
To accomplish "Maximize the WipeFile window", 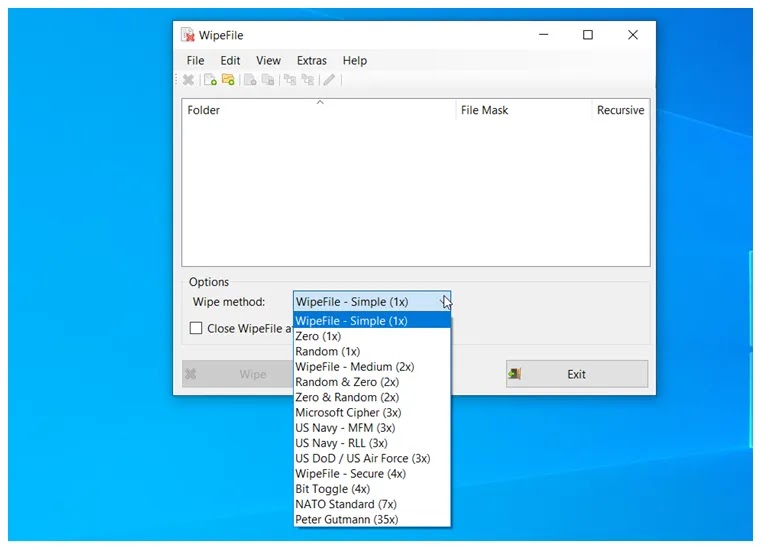I will click(x=588, y=35).
